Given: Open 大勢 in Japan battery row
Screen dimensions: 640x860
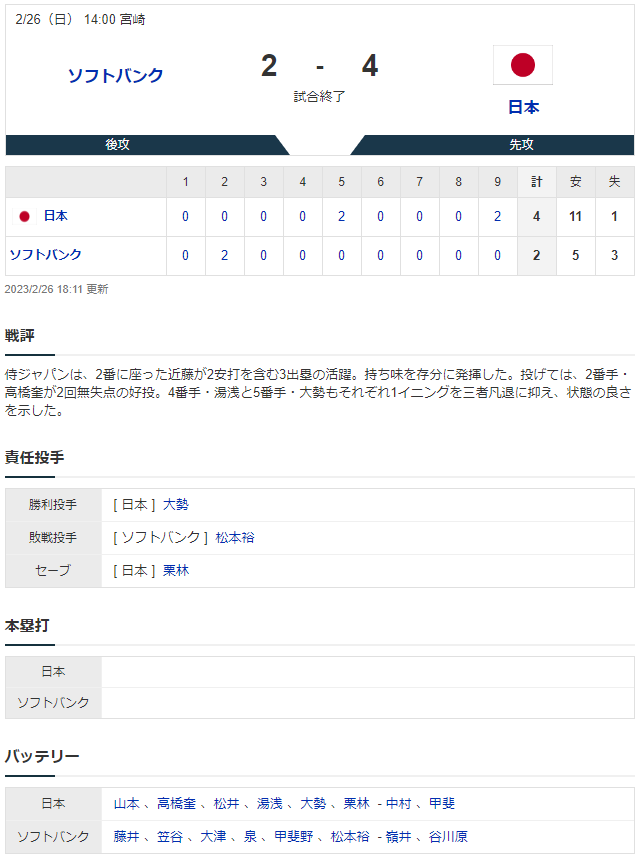Looking at the screenshot, I should (313, 804).
